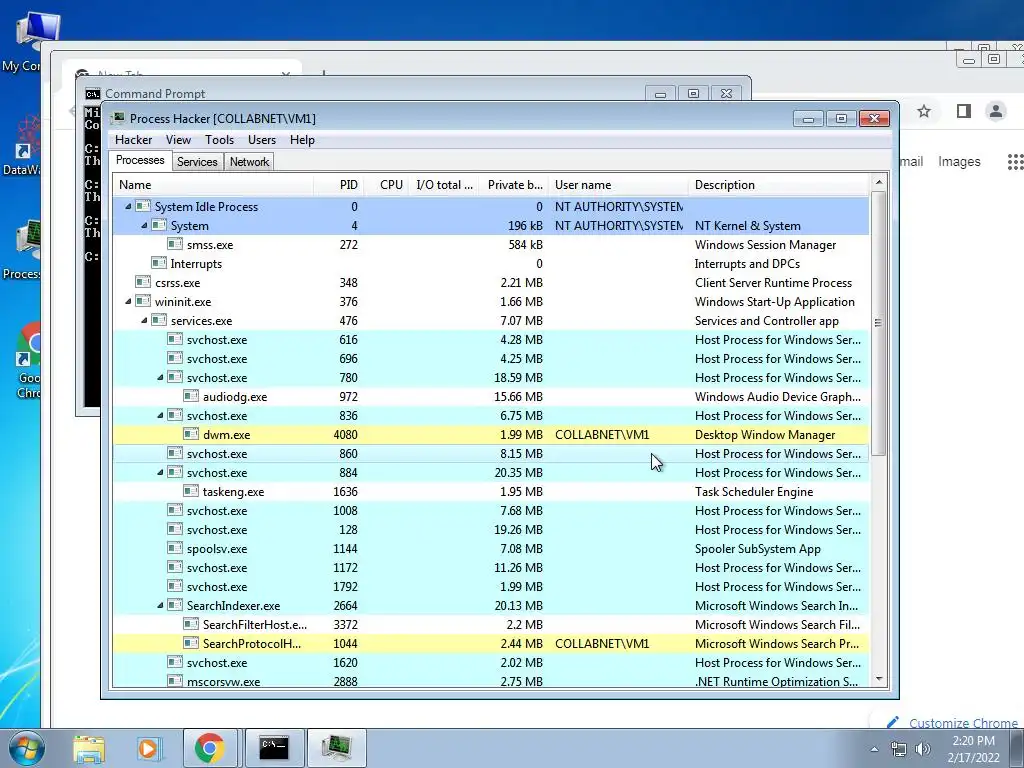Switch to the Network tab

coord(249,162)
